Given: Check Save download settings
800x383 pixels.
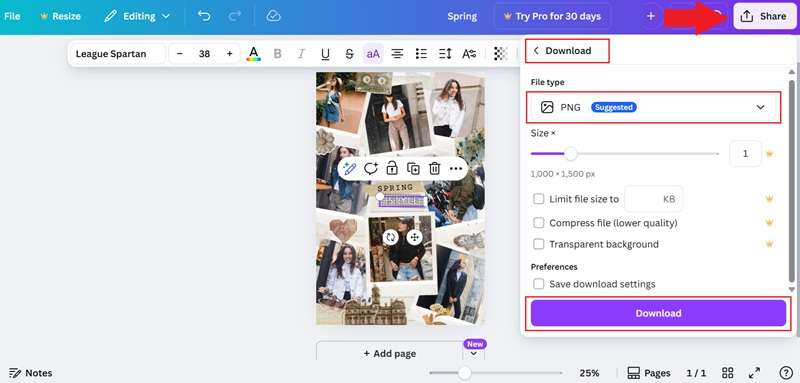Looking at the screenshot, I should click(x=539, y=284).
